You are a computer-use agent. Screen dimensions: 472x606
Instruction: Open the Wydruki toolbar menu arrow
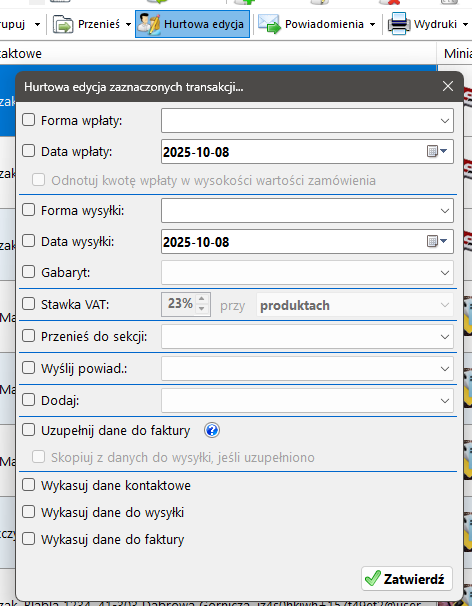click(x=465, y=25)
